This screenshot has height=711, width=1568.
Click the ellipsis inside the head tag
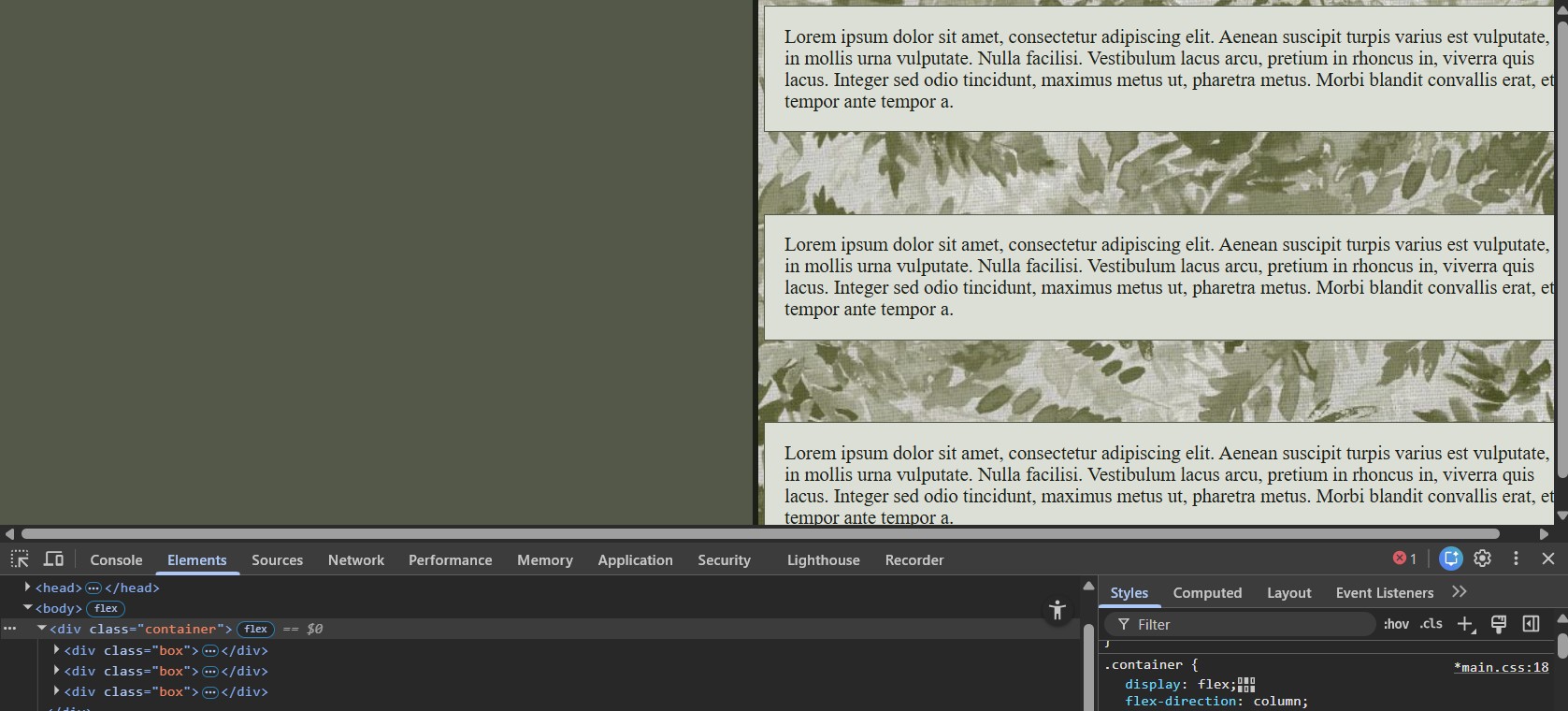pos(94,588)
